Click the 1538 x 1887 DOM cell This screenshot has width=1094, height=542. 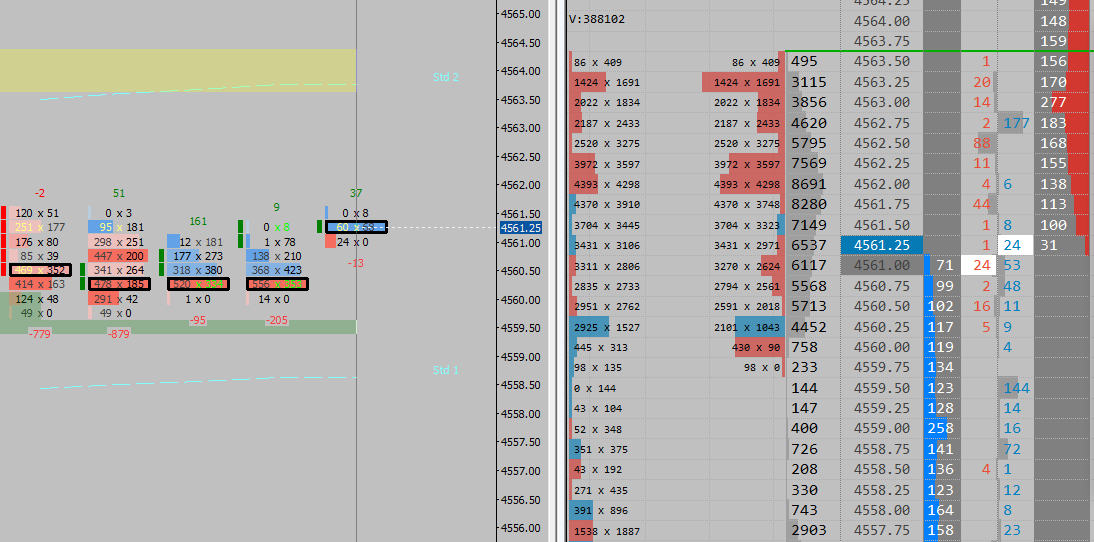tap(606, 531)
